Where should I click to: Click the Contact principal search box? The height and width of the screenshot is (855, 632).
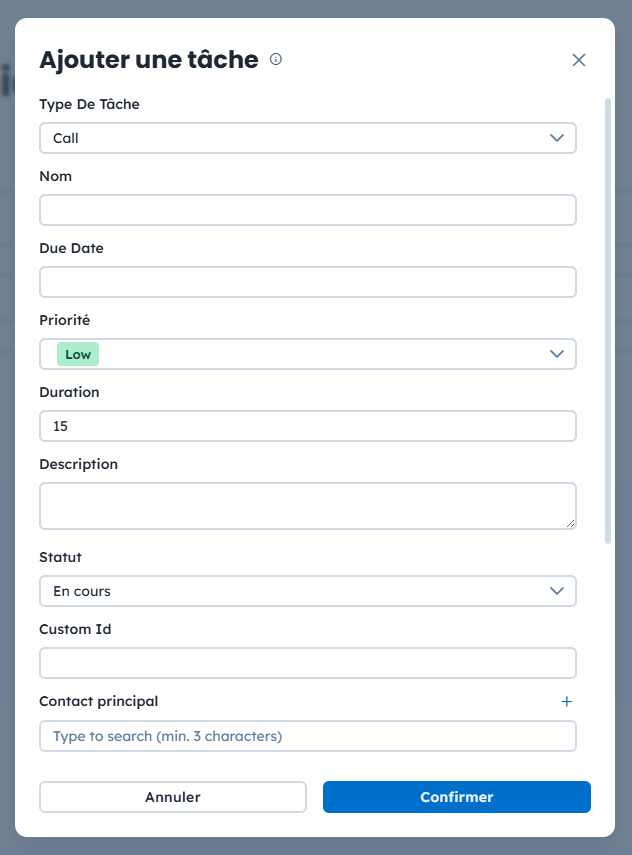point(307,736)
